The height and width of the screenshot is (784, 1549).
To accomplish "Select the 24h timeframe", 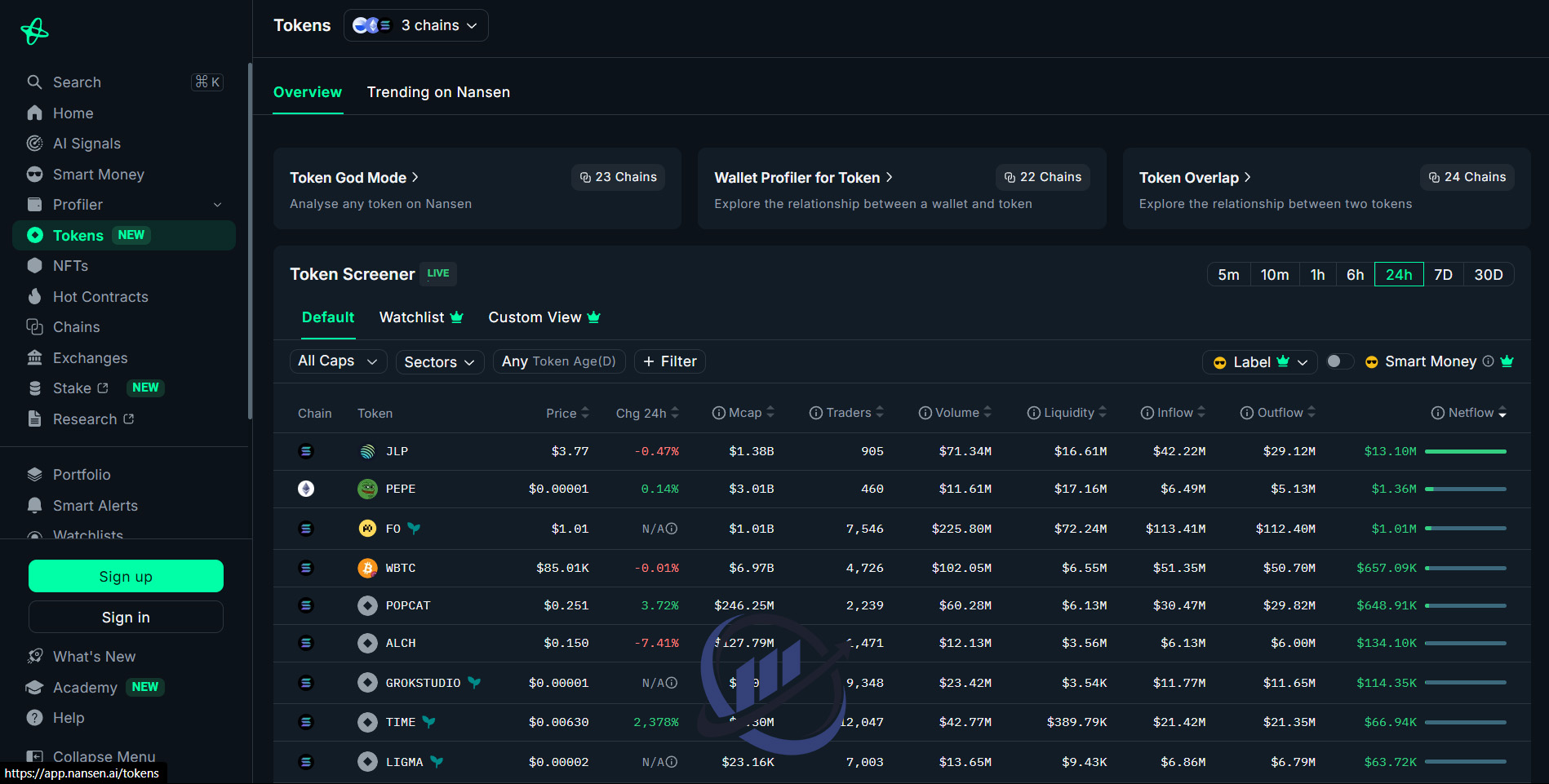I will point(1399,274).
